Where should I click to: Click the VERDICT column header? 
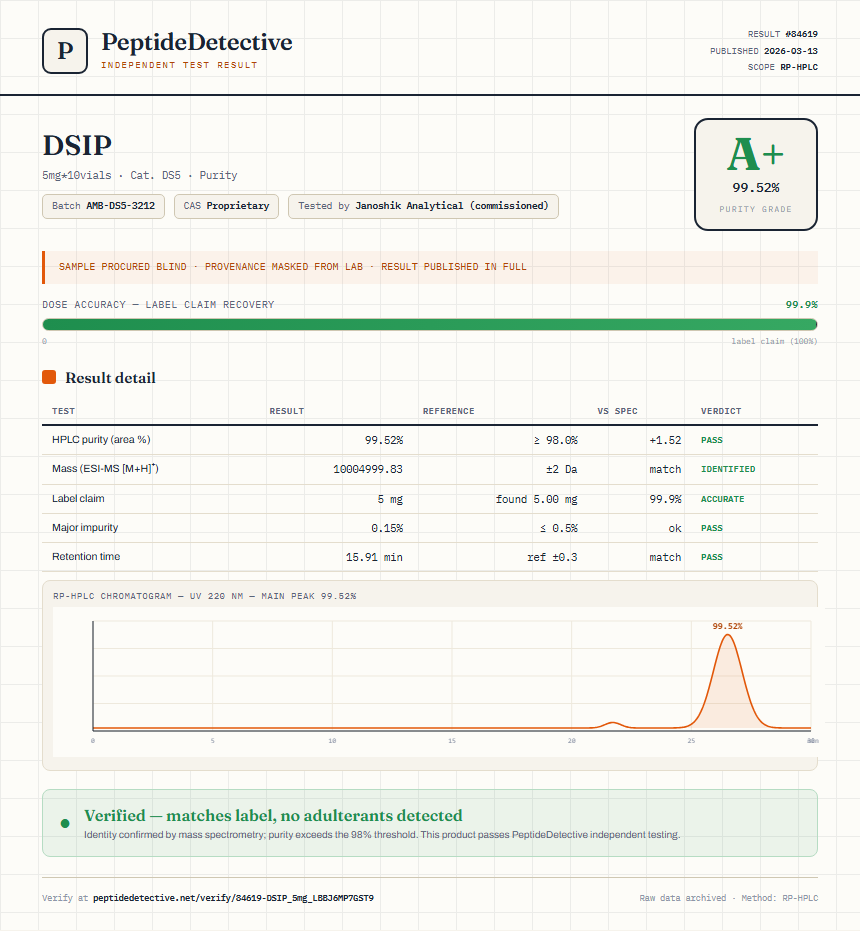point(721,411)
